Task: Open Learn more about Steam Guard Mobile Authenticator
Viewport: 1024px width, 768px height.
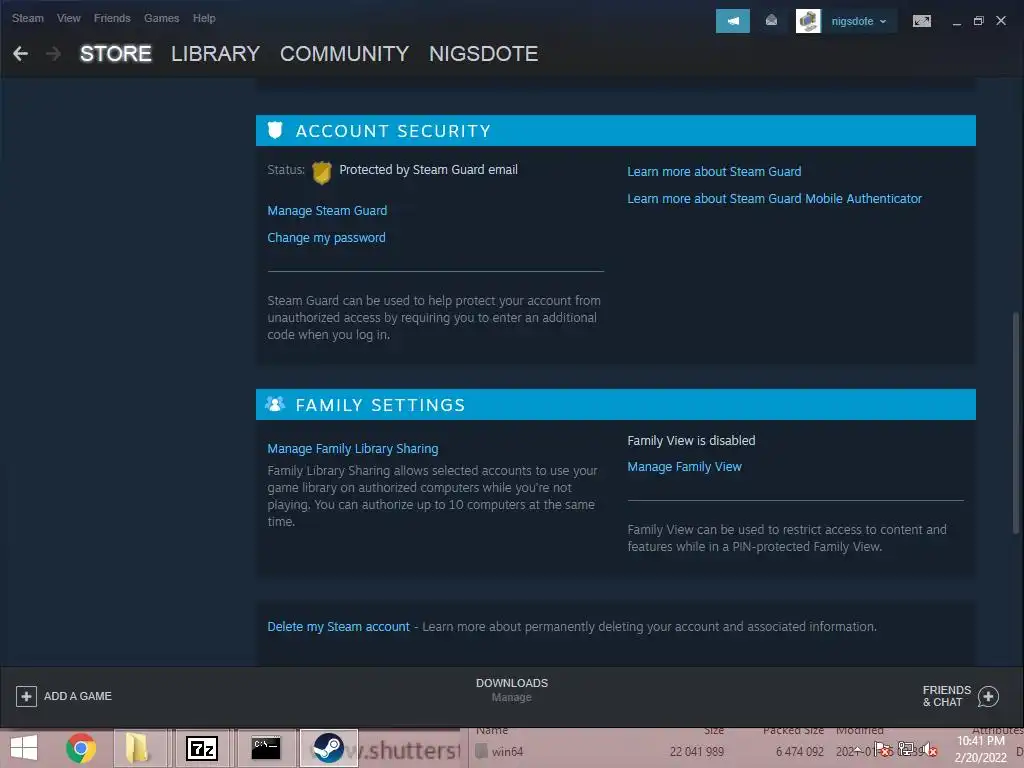Action: pyautogui.click(x=775, y=199)
